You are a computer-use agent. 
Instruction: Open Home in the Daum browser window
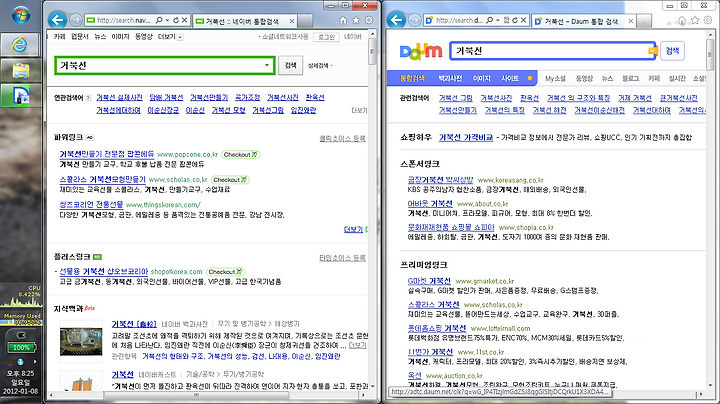tap(682, 20)
